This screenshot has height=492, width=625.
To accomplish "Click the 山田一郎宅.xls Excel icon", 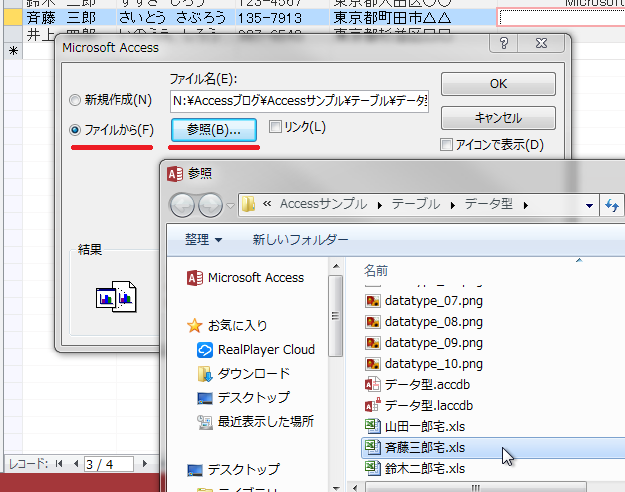I will (373, 426).
